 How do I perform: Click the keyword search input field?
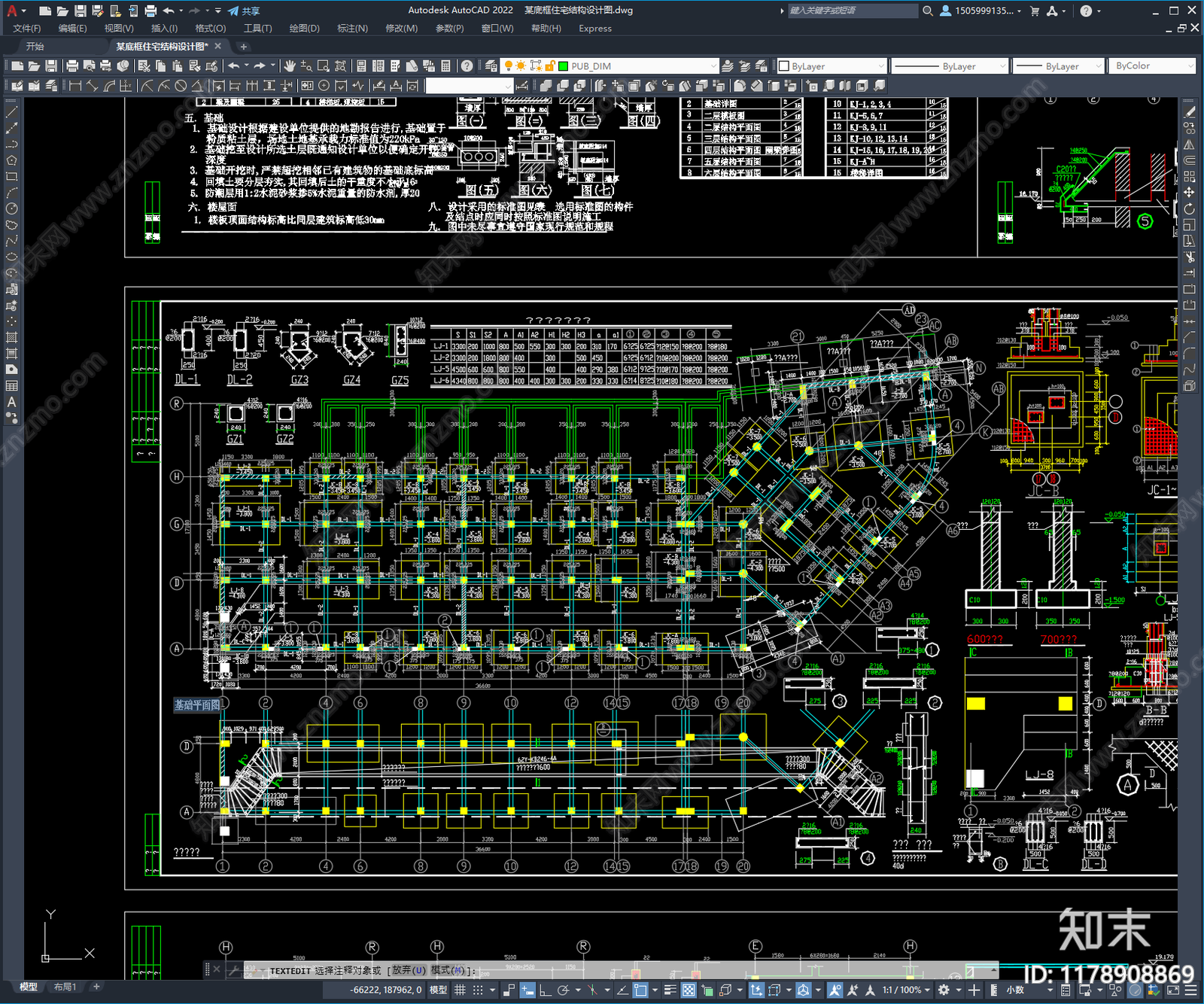pyautogui.click(x=852, y=11)
